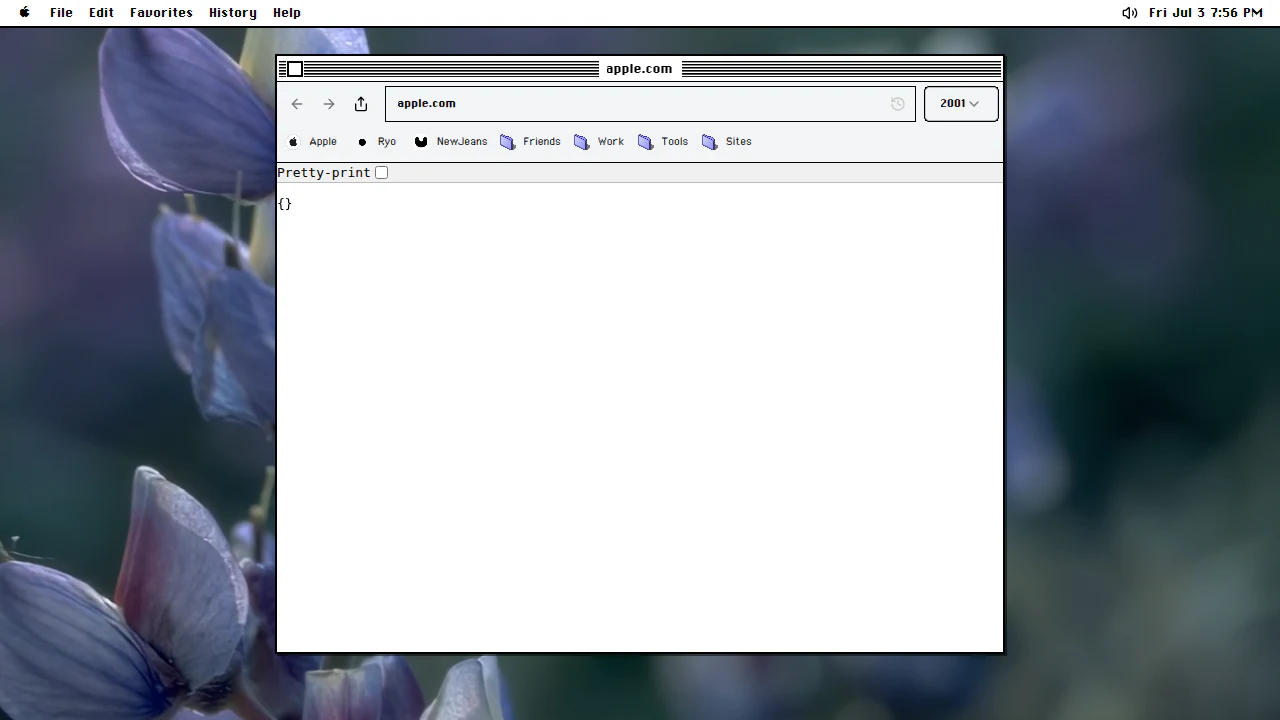
Task: Close the apple.com window using the close box
Action: (x=295, y=69)
